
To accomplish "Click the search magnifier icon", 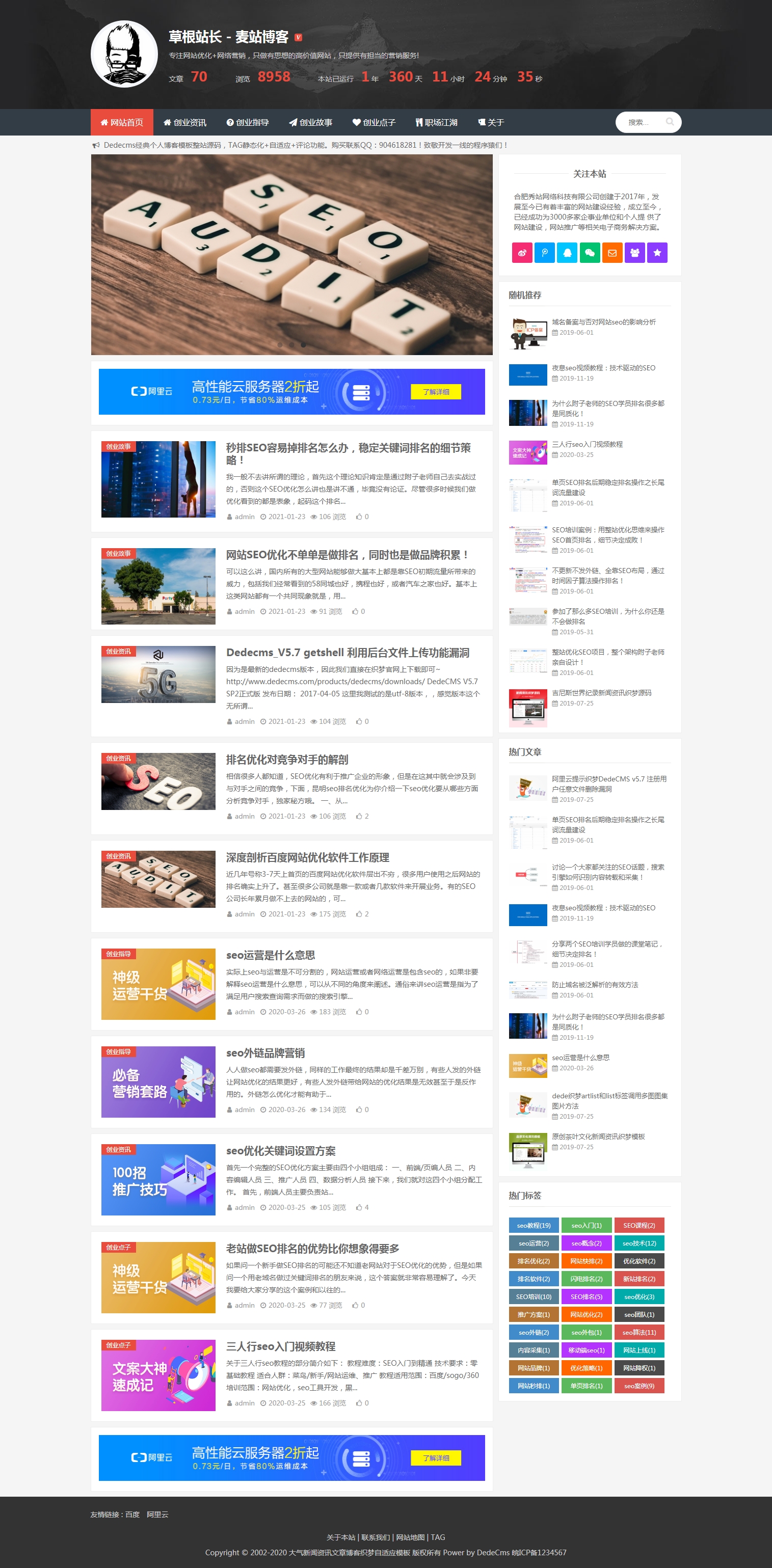I will [x=670, y=122].
